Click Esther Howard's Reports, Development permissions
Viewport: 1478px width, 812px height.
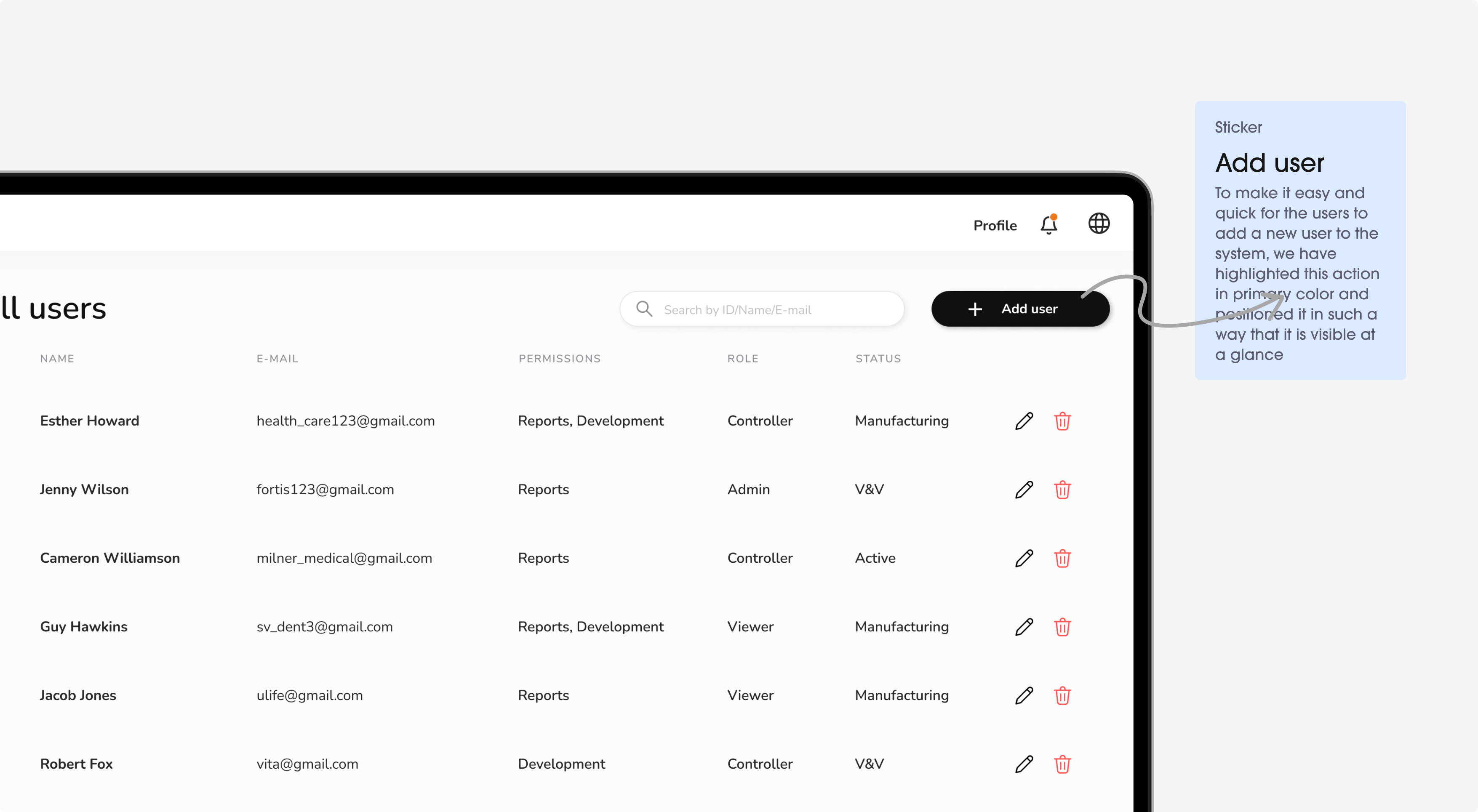[590, 421]
